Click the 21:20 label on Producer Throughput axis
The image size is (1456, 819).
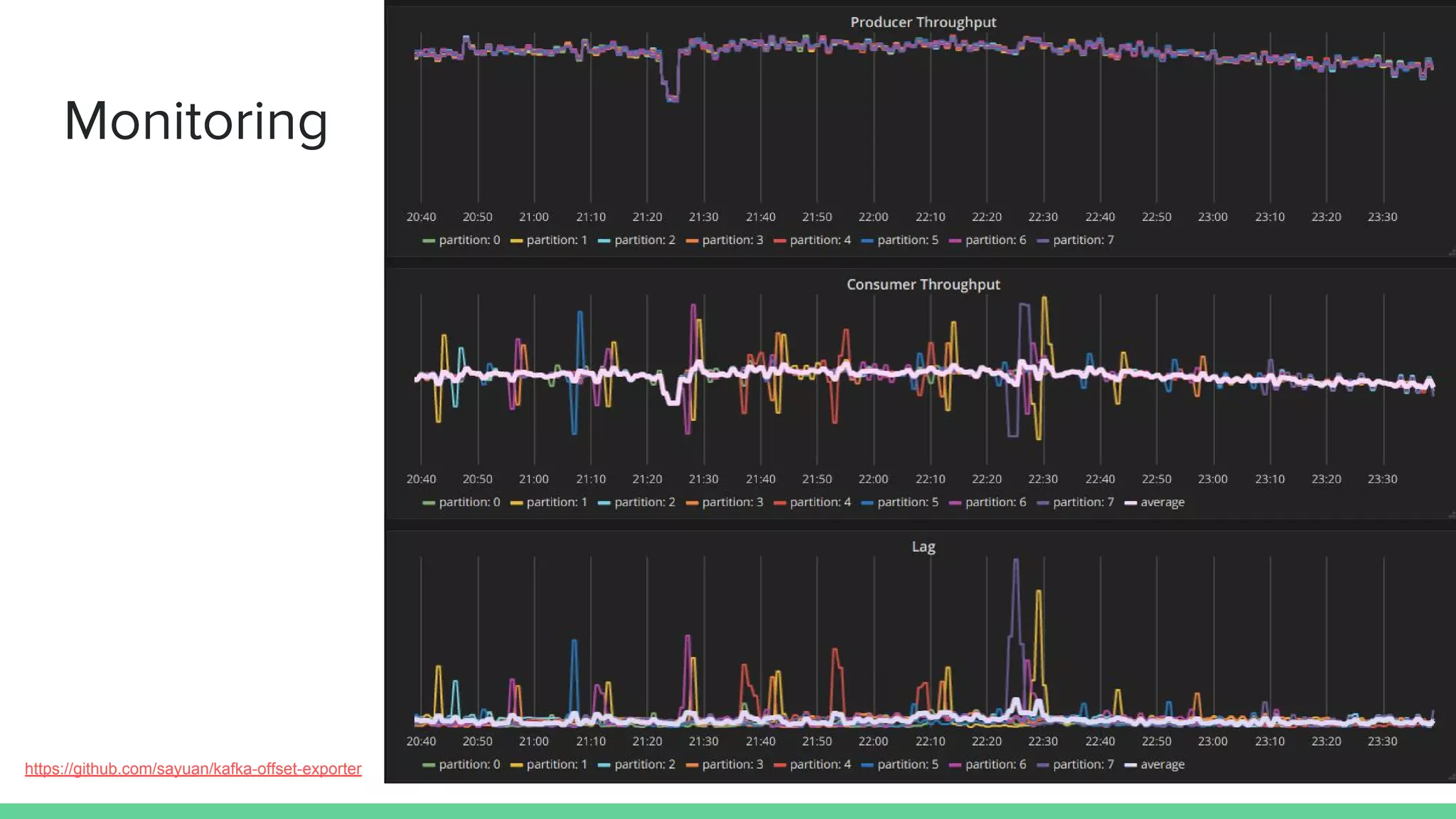(647, 217)
